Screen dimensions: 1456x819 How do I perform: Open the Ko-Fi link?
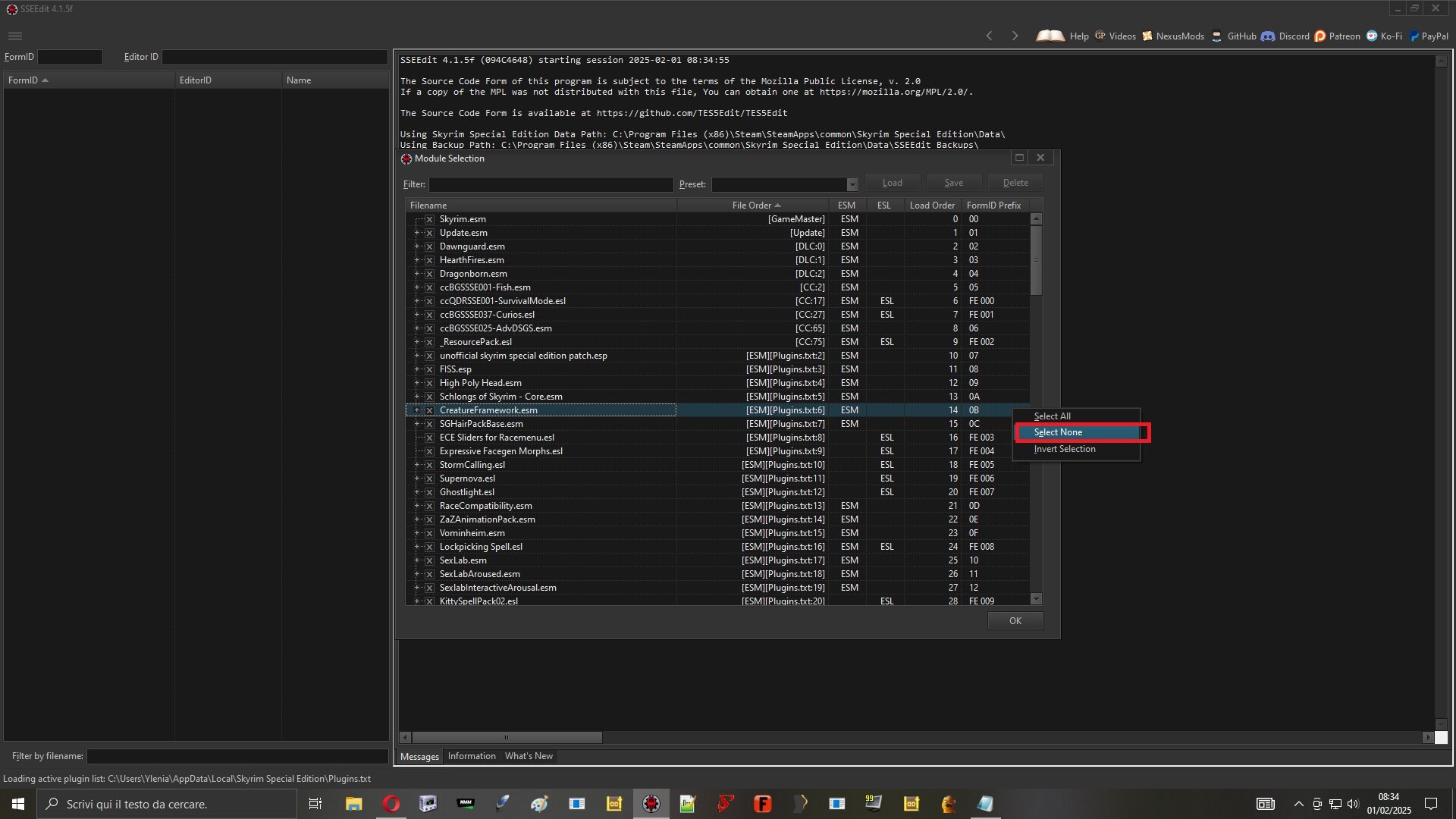tap(1384, 36)
